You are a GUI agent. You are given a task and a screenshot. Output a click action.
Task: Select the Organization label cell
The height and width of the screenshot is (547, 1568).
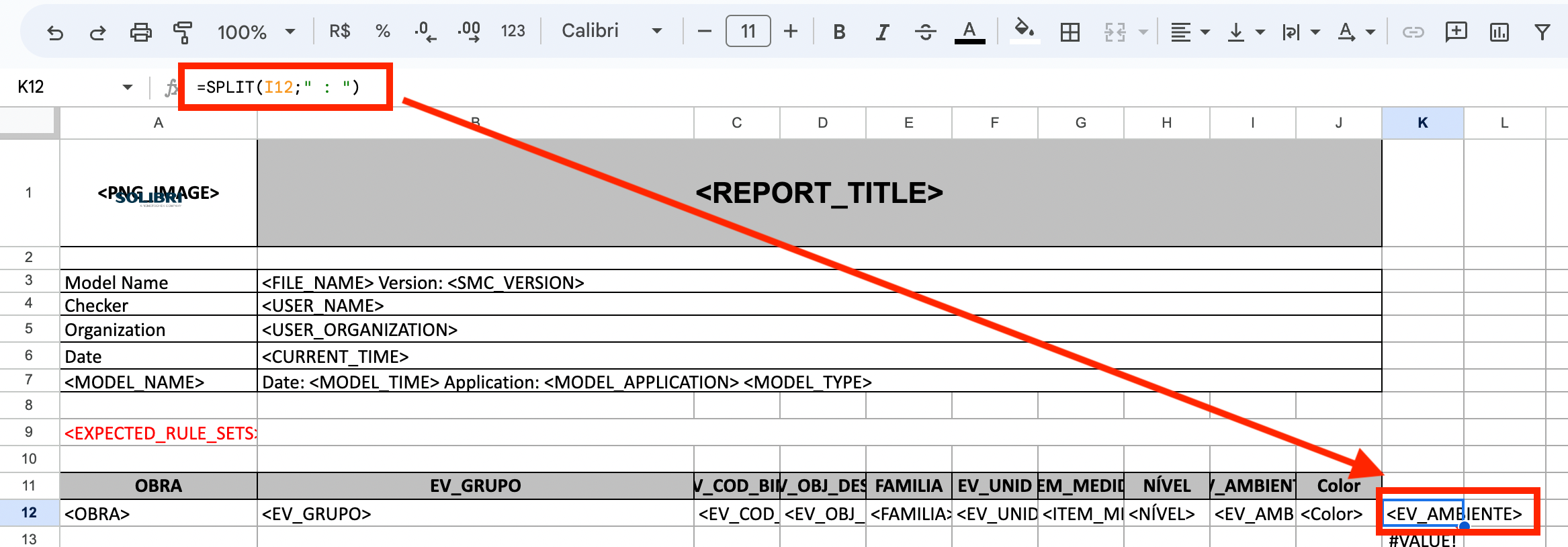[x=159, y=329]
